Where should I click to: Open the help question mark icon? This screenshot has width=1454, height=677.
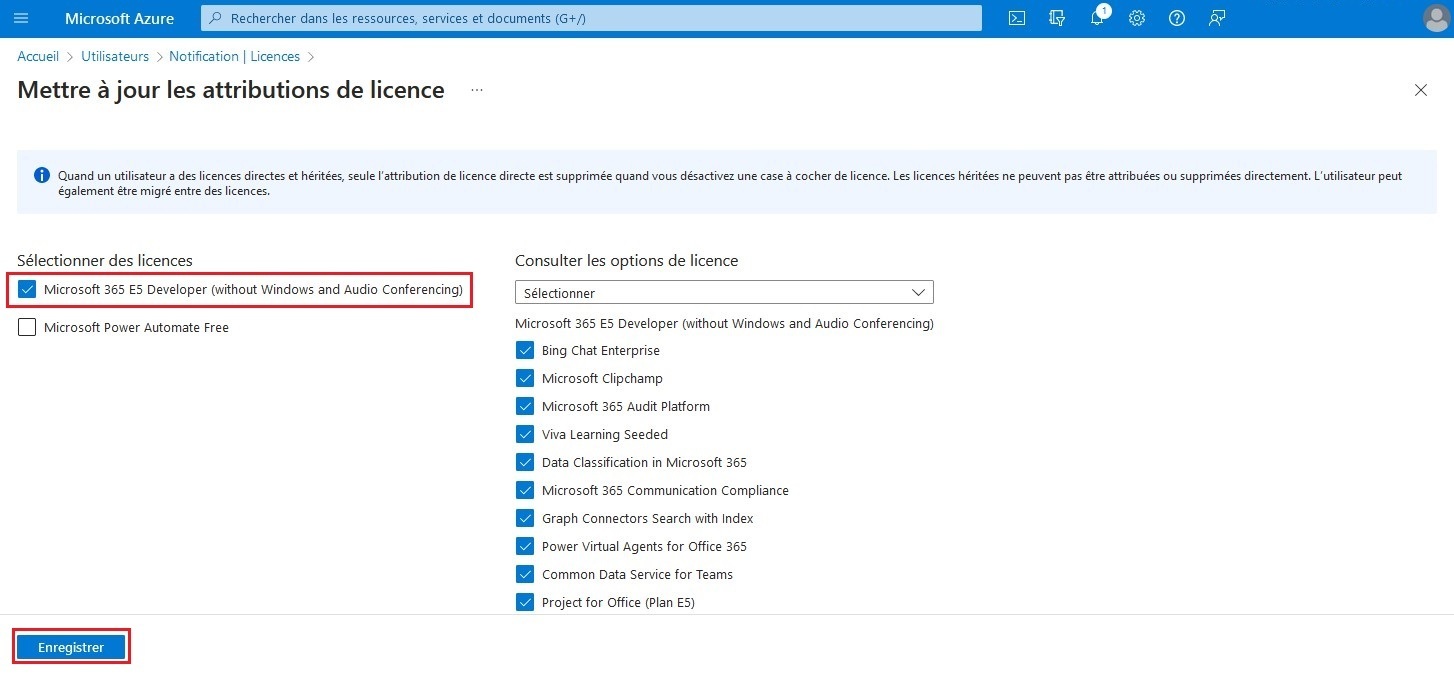point(1177,18)
